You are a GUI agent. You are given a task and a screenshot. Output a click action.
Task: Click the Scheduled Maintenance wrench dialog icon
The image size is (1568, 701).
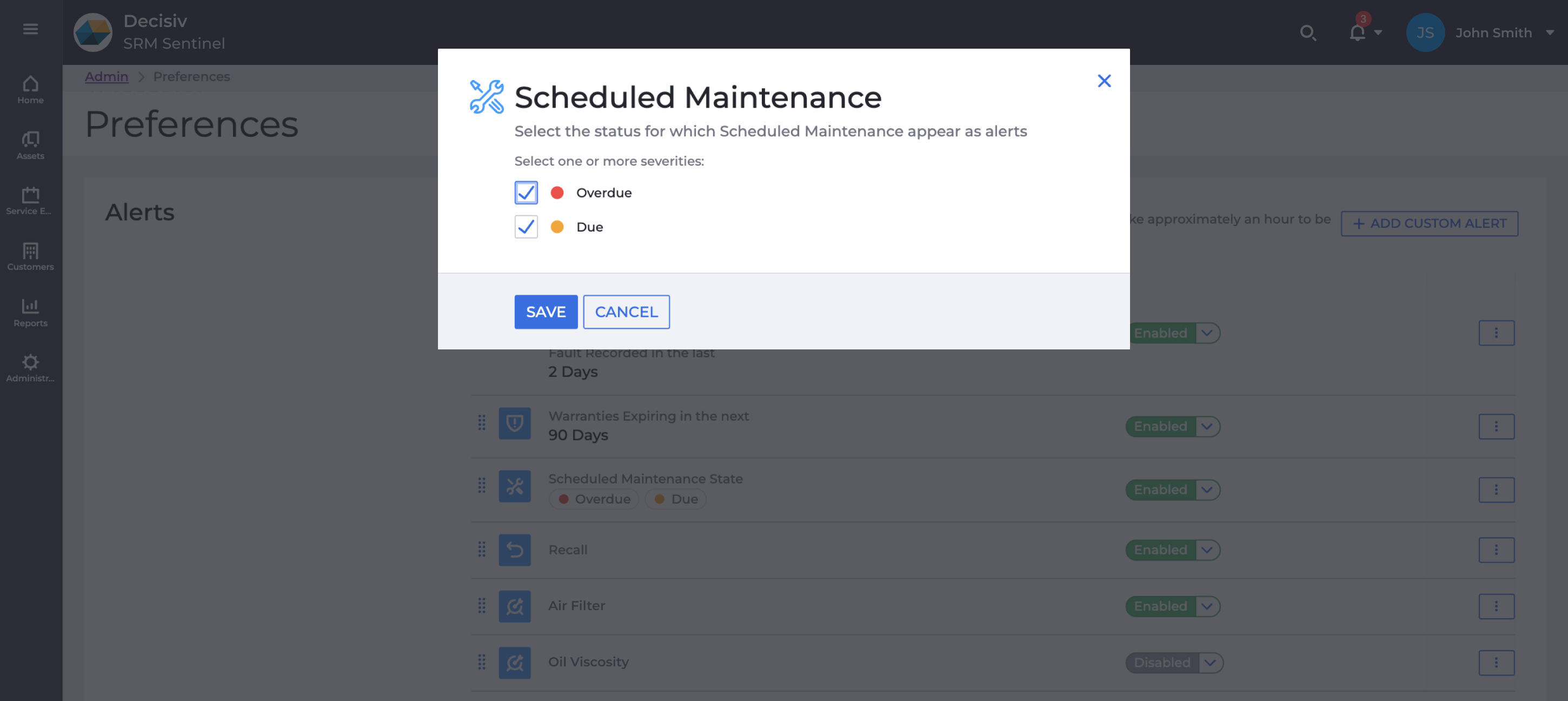coord(485,96)
